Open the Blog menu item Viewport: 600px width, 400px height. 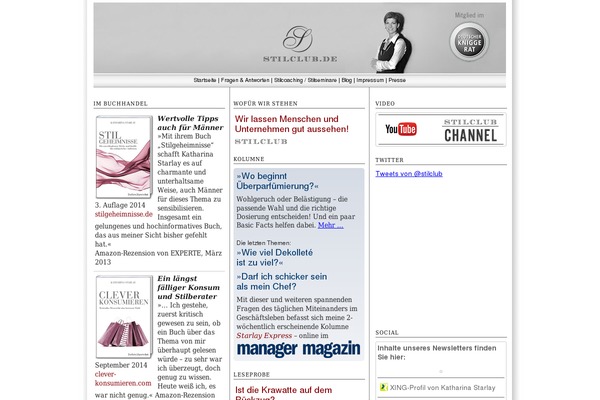click(347, 80)
